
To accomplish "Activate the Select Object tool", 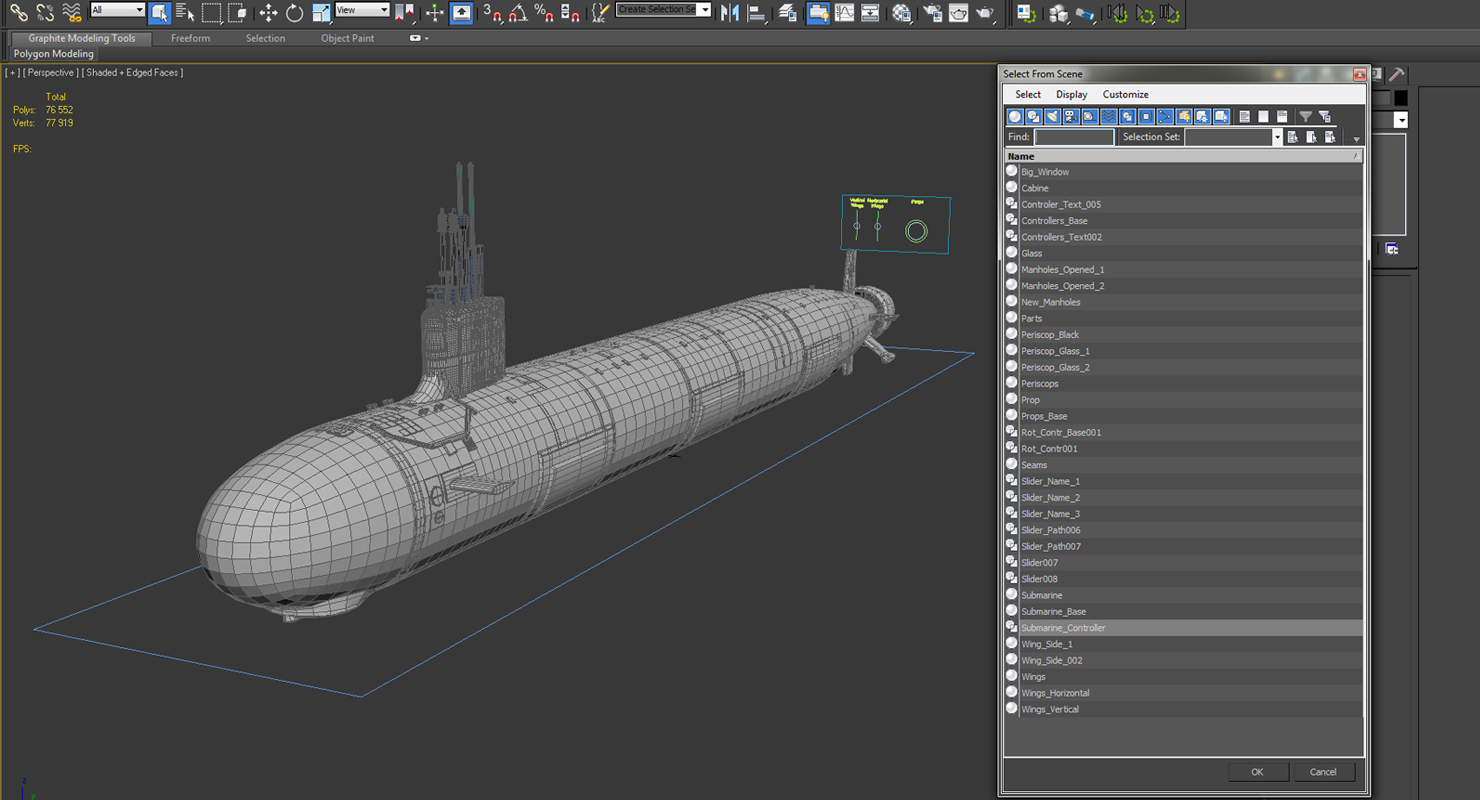I will (160, 13).
